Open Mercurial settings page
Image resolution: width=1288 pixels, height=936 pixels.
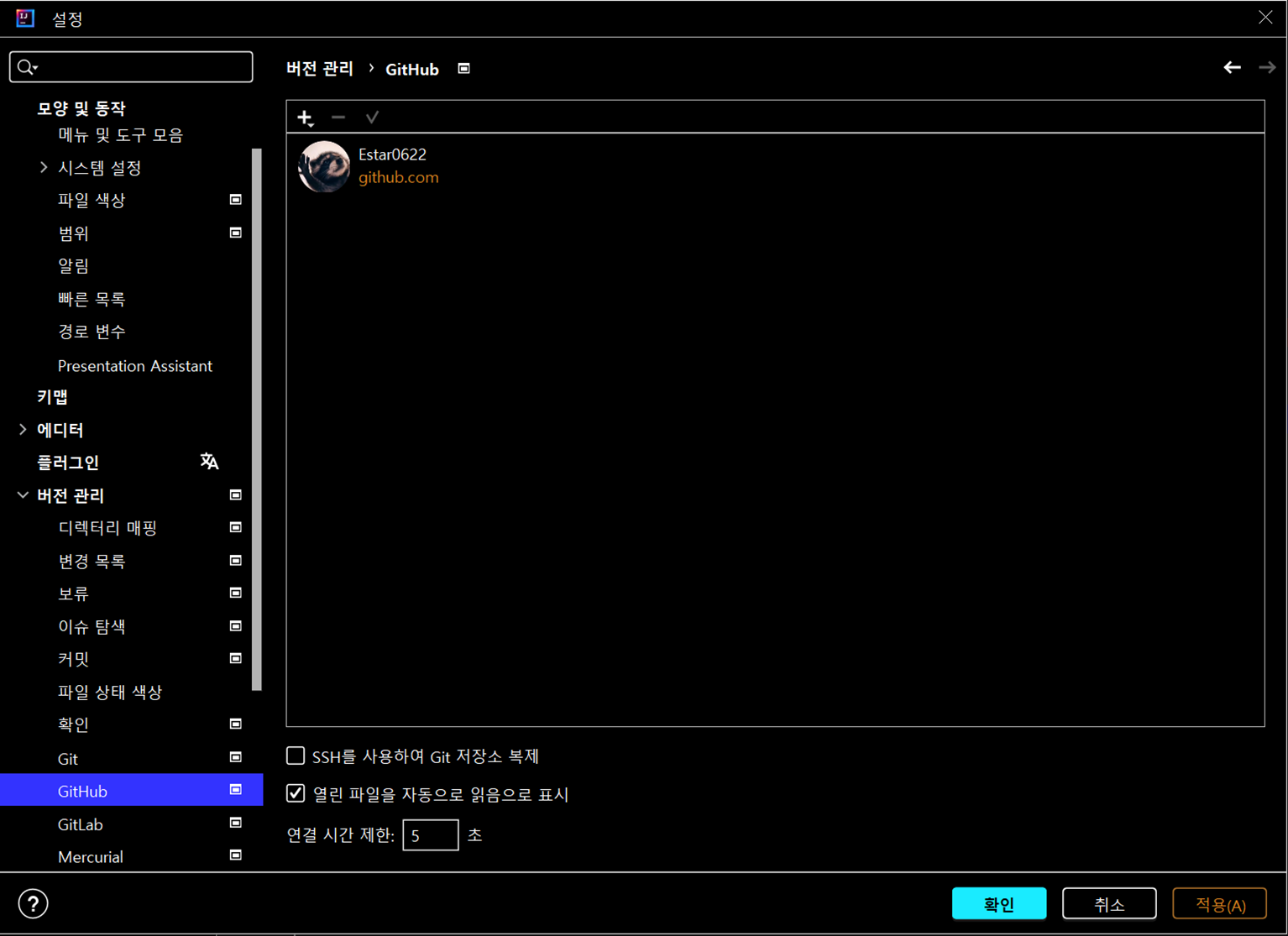91,857
